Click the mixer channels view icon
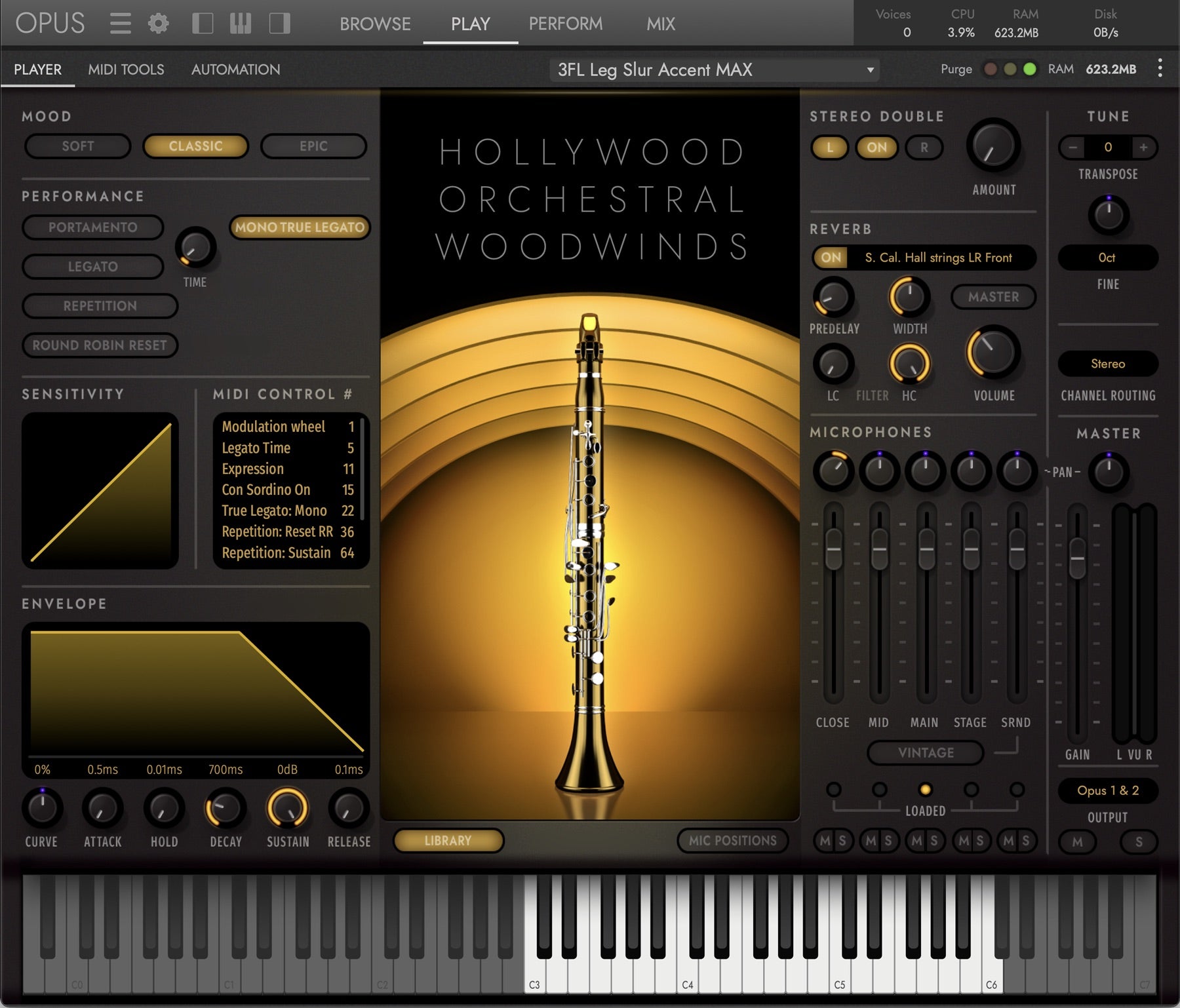This screenshot has height=1008, width=1180. point(241,23)
